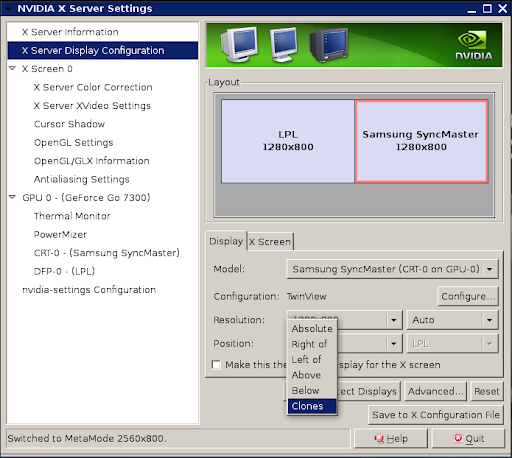Image resolution: width=512 pixels, height=458 pixels.
Task: Click the flat panel monitor banner icon
Action: (283, 45)
